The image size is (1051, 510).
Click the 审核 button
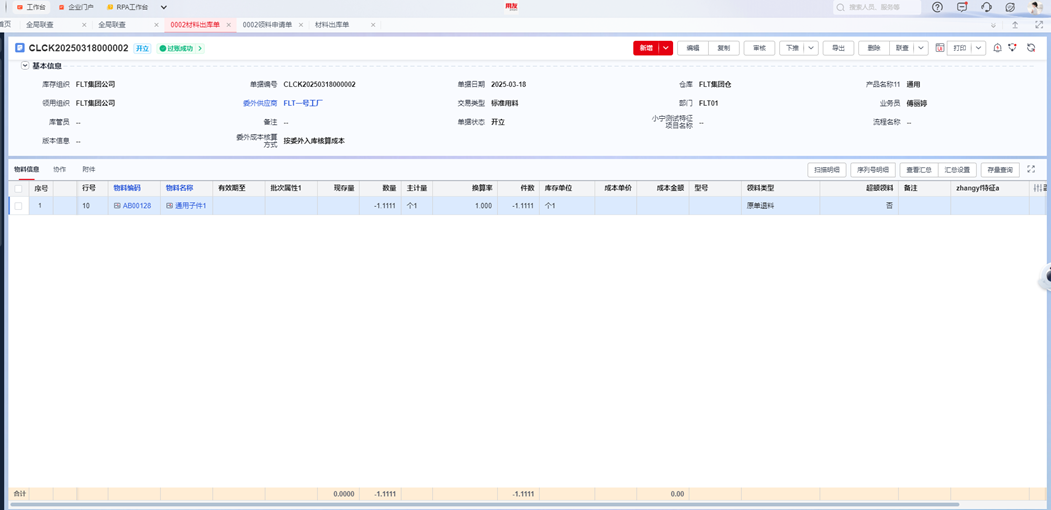click(759, 48)
